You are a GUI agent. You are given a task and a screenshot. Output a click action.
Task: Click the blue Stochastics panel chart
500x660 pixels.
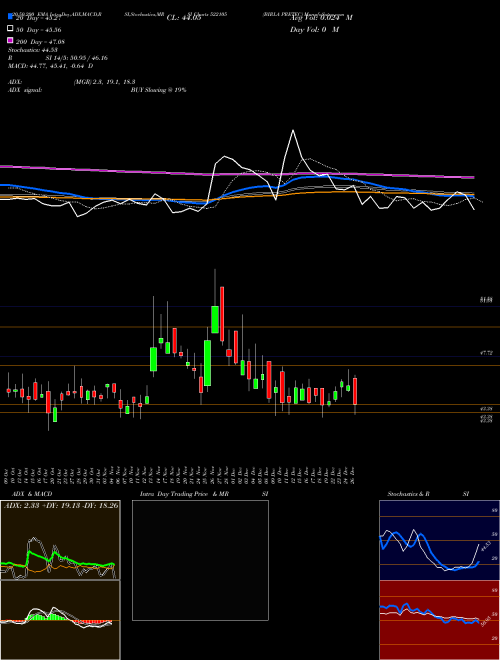click(439, 540)
